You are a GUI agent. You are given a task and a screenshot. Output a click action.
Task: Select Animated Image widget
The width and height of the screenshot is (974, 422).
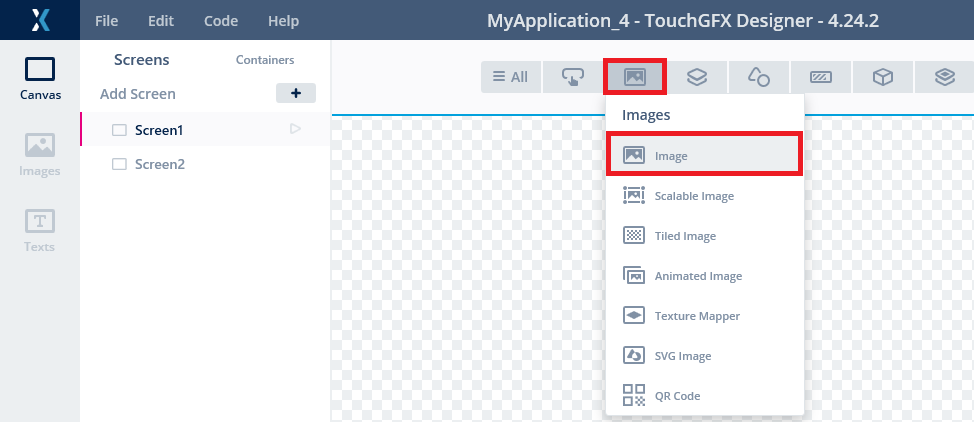tap(704, 275)
